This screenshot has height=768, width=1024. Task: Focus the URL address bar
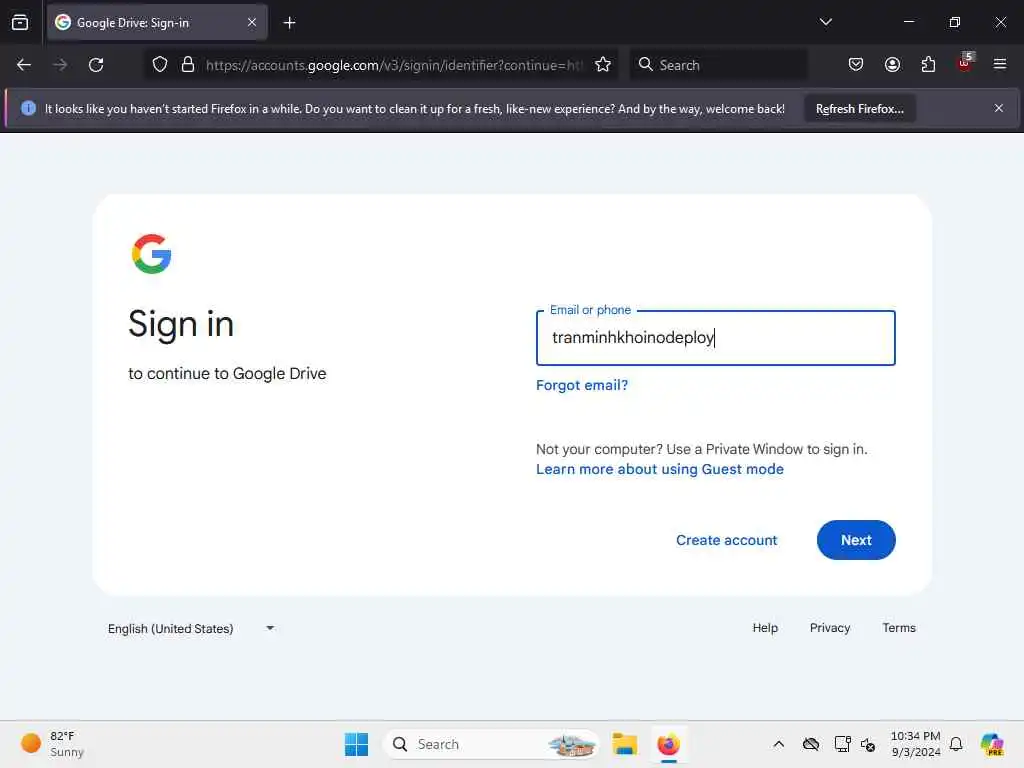point(393,65)
